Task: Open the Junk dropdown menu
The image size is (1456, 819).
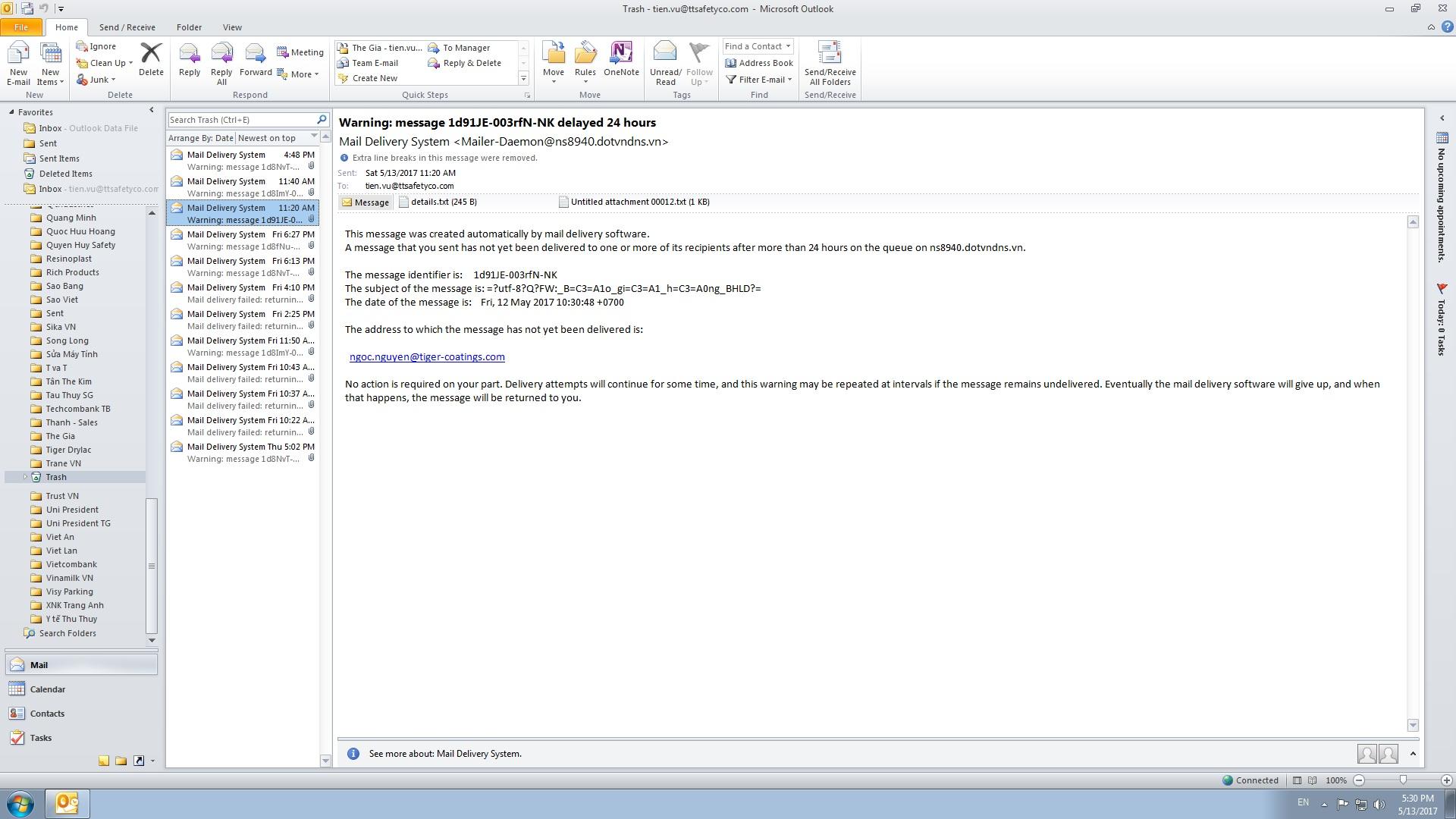Action: pyautogui.click(x=96, y=80)
